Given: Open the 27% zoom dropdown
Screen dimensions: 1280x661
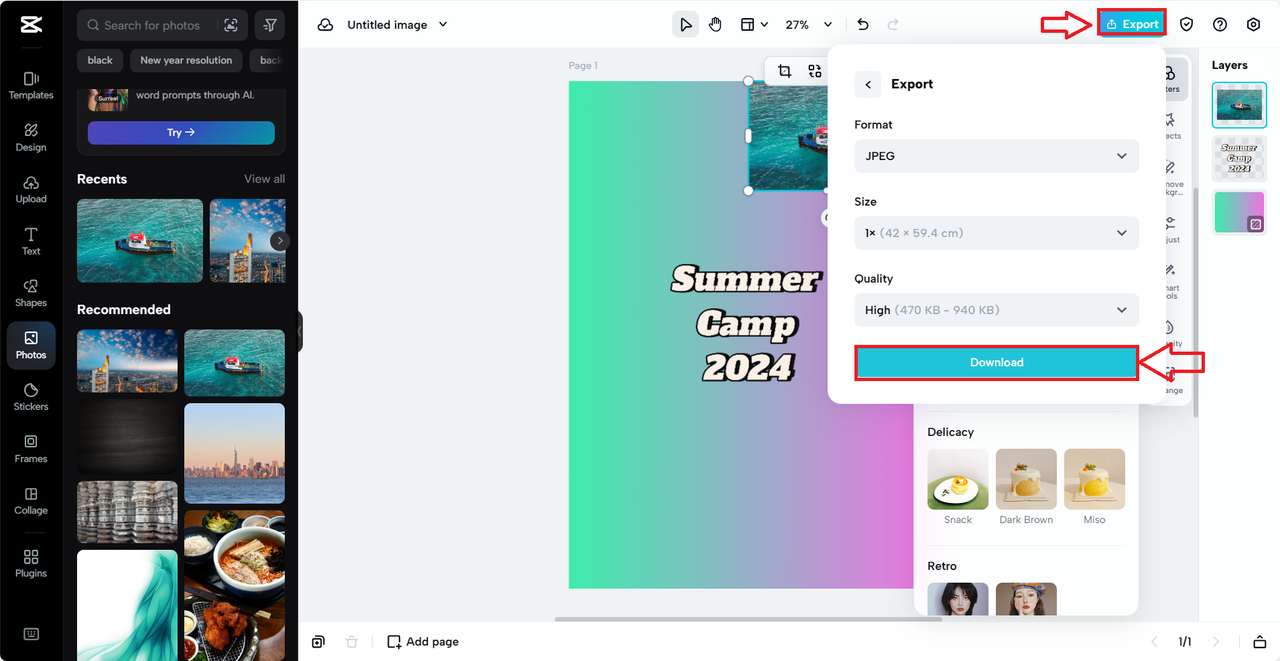Looking at the screenshot, I should click(808, 25).
